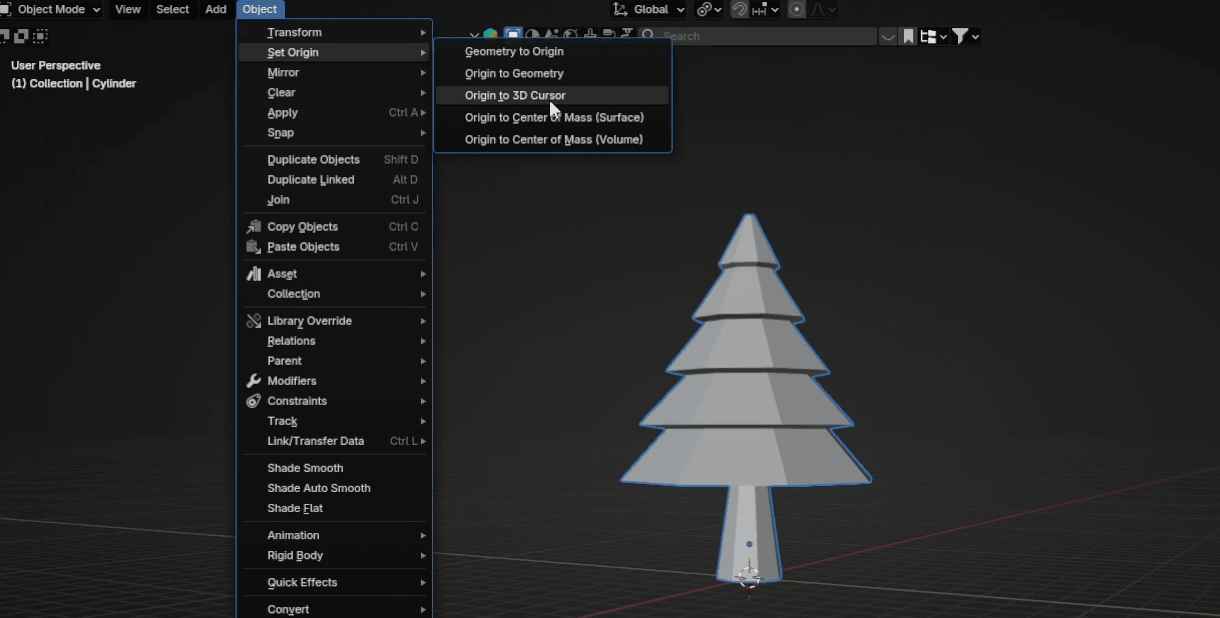
Task: Open the View menu
Action: (128, 9)
